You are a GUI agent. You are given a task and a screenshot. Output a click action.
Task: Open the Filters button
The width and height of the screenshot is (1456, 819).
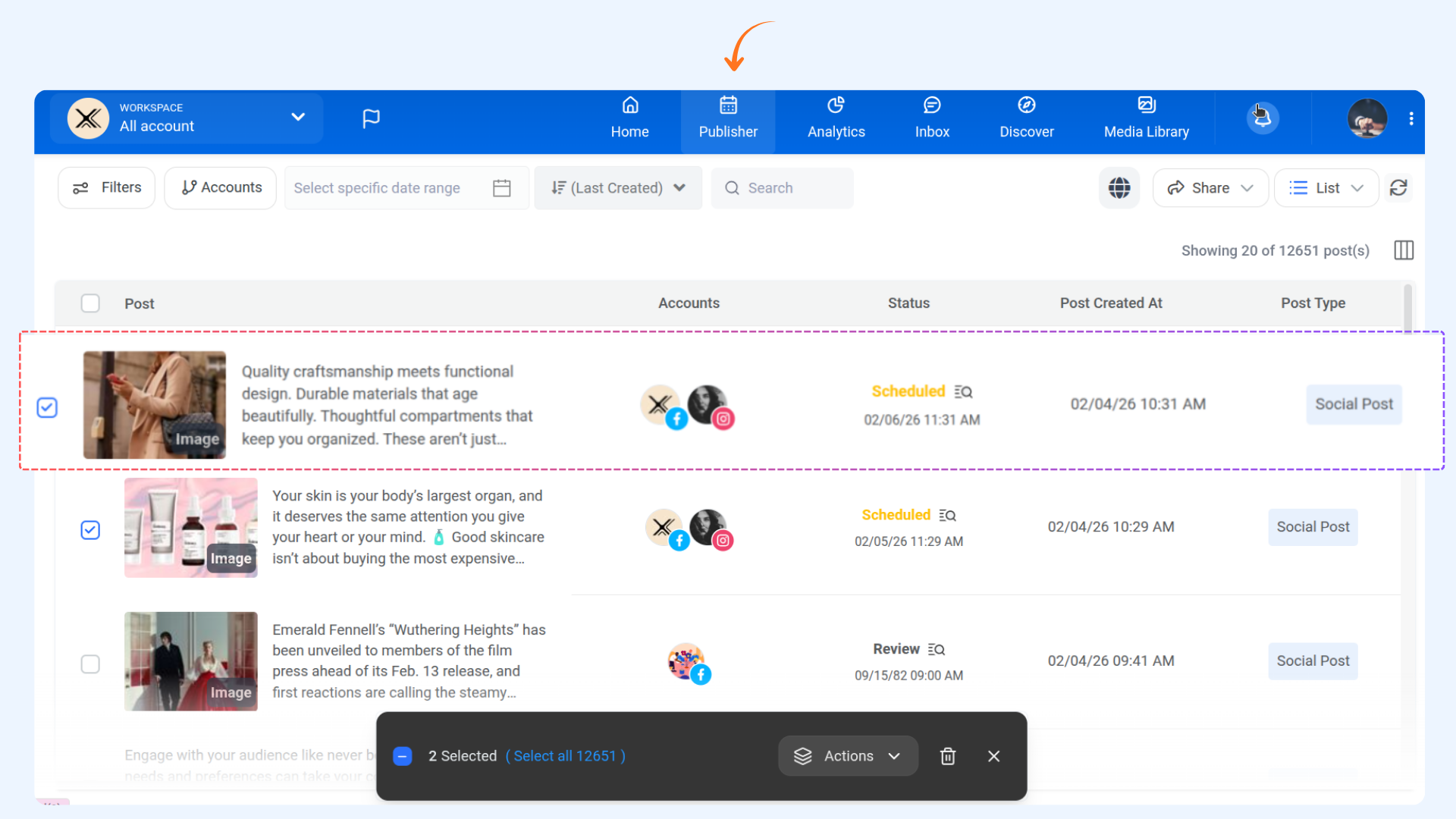click(x=106, y=188)
